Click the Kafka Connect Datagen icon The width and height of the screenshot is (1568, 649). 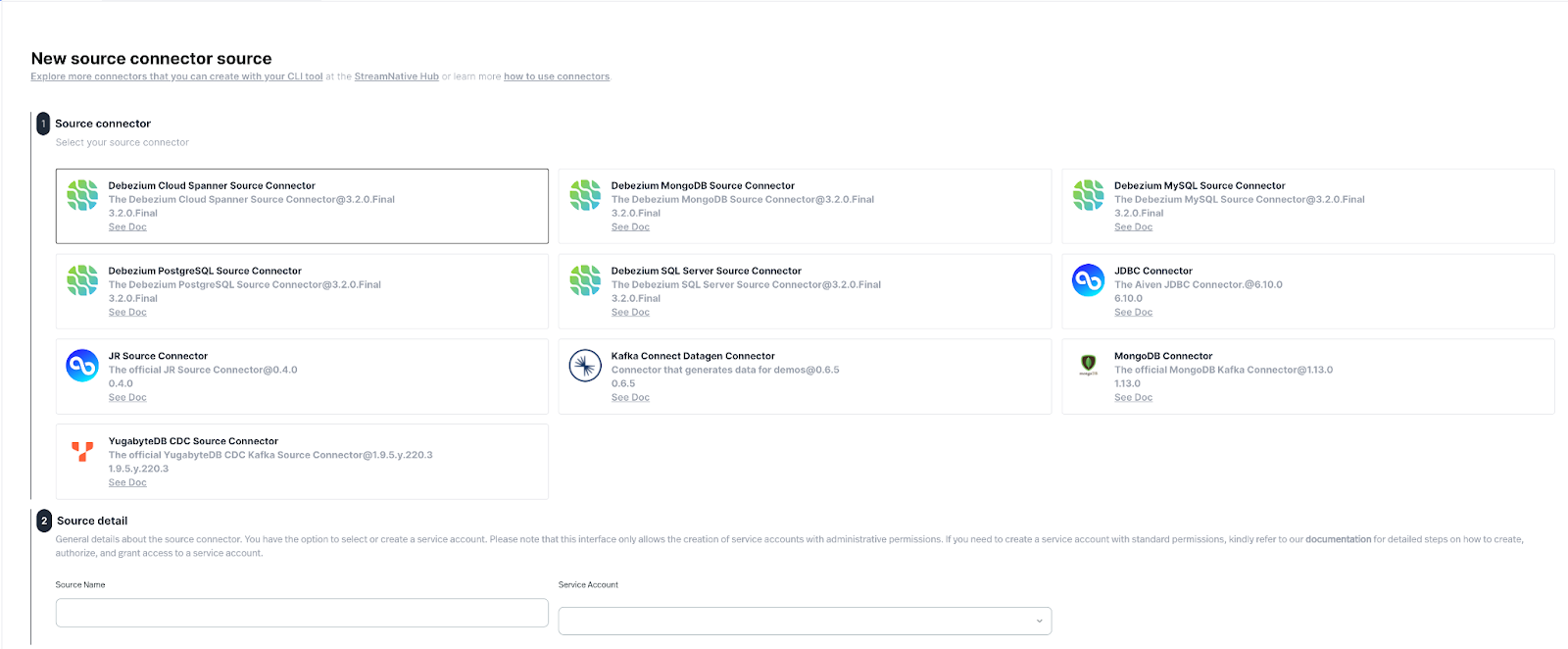pos(585,366)
